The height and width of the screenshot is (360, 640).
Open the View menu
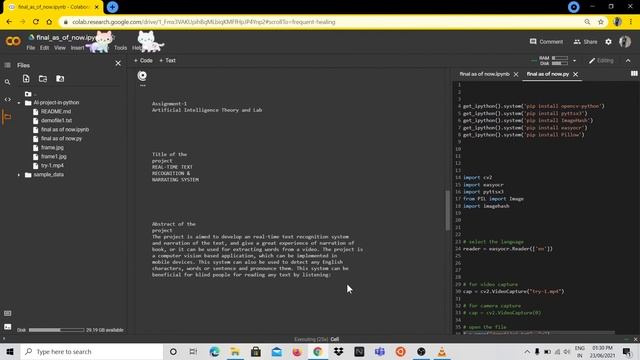pyautogui.click(x=60, y=48)
